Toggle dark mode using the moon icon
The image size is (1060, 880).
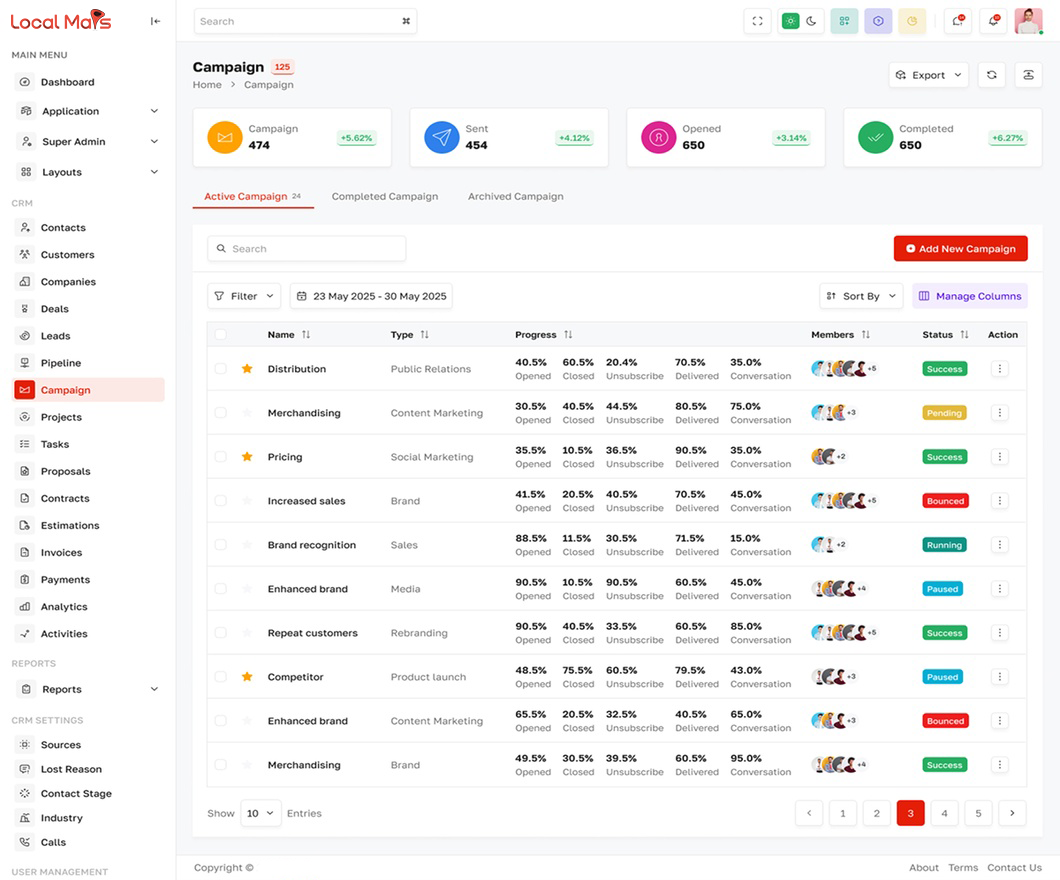[x=811, y=21]
